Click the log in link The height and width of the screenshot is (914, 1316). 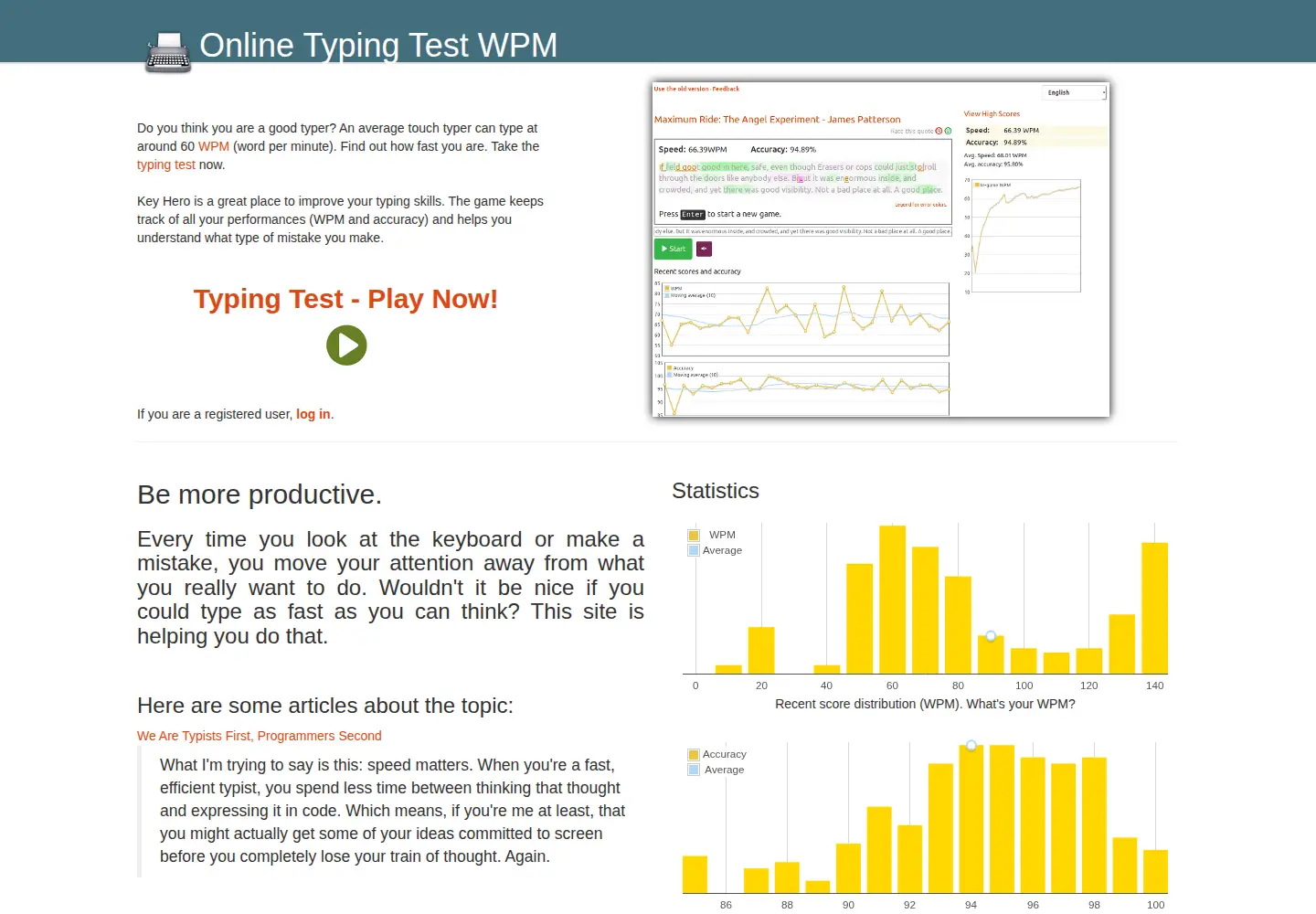click(x=313, y=414)
